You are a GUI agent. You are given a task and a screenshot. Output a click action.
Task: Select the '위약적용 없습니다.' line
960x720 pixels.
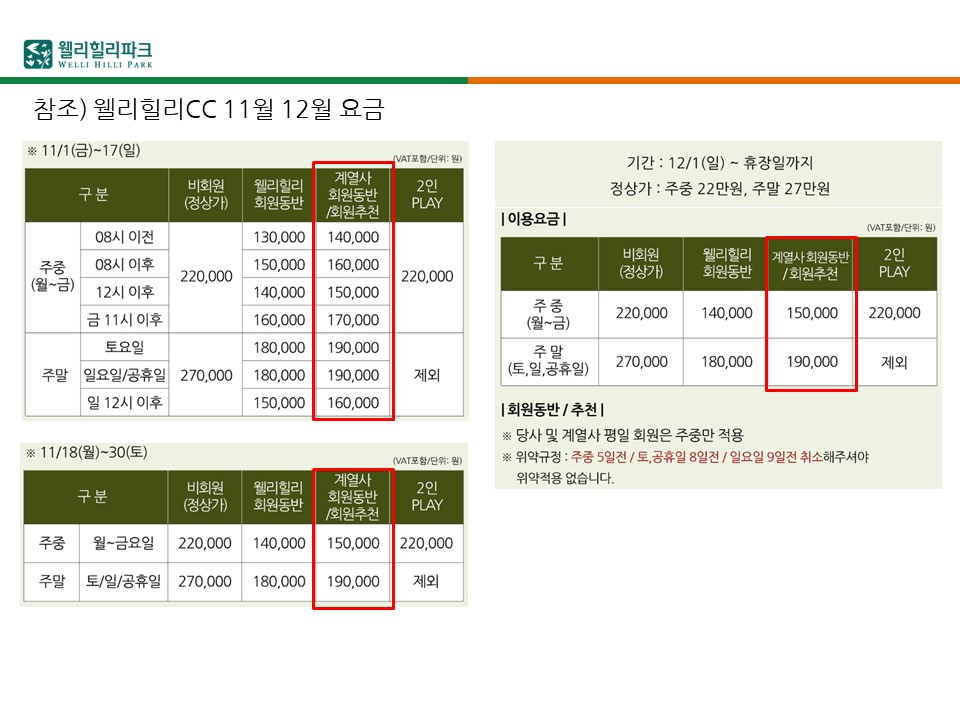564,478
